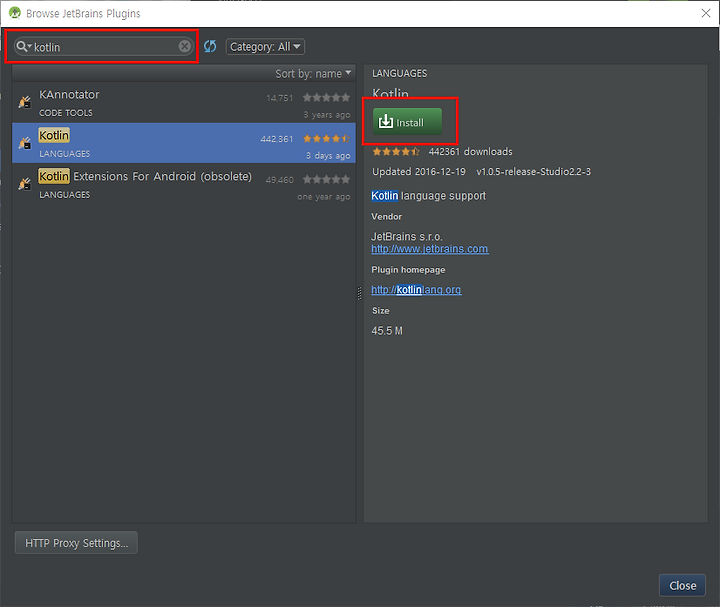Reload the plugin list with refresh icon

click(210, 46)
